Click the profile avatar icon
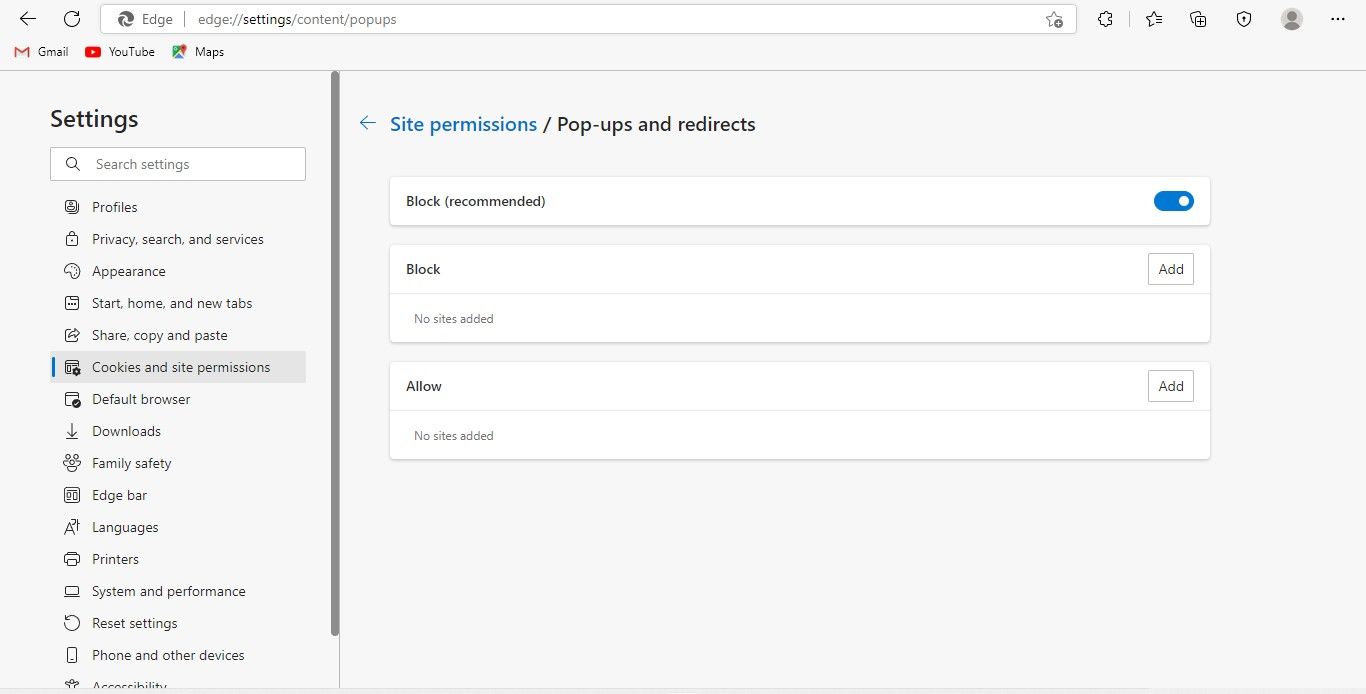Screen dimensions: 1366x694 [1292, 19]
